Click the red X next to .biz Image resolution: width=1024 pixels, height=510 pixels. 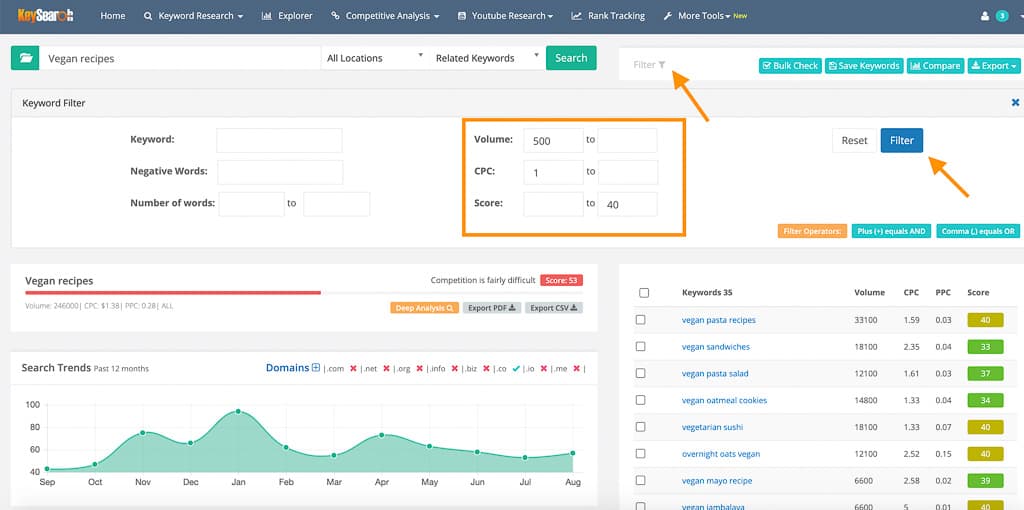pos(487,368)
